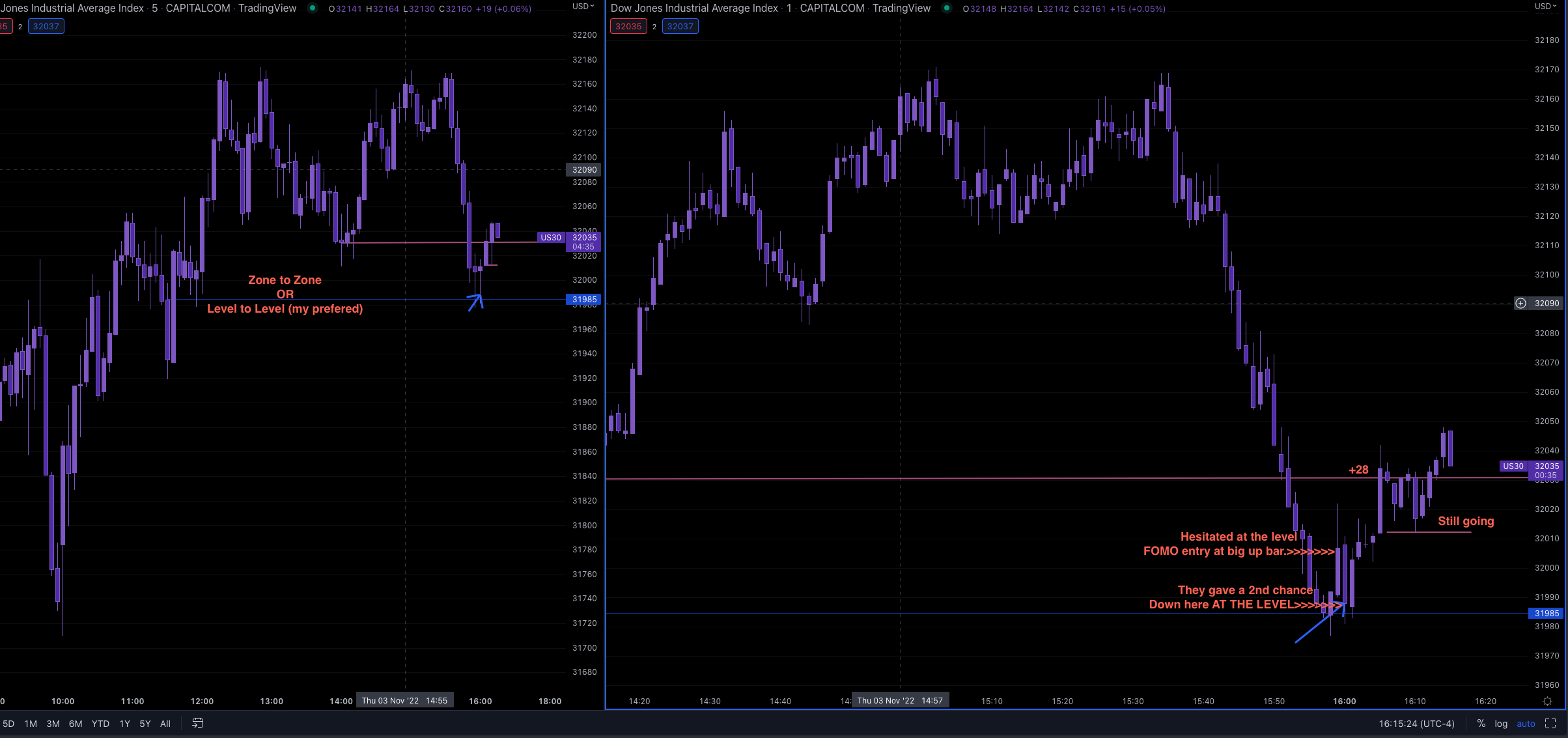Click the plus icon at 32090 price
1568x738 pixels.
[1520, 303]
